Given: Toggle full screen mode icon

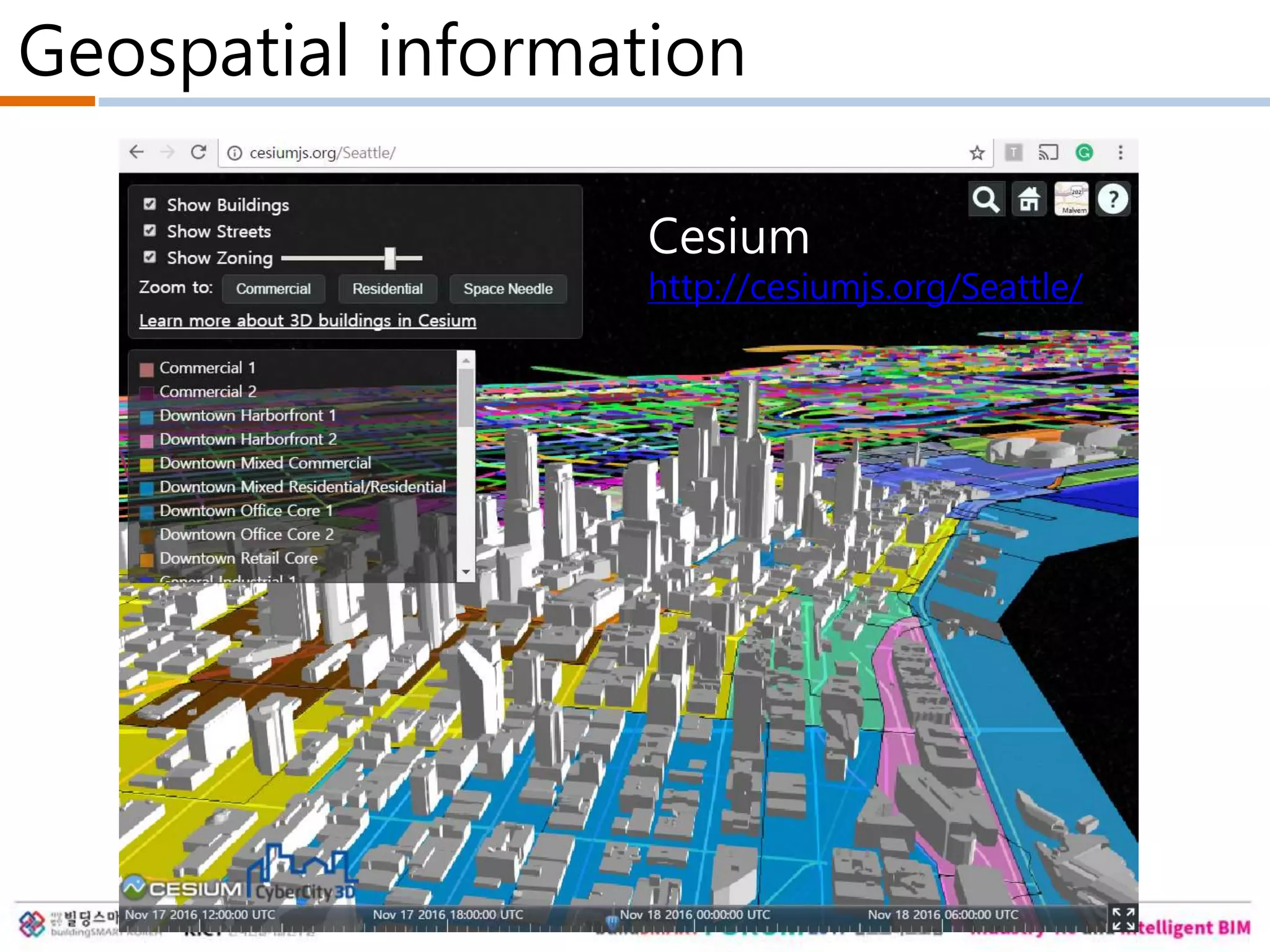Looking at the screenshot, I should 1123,919.
